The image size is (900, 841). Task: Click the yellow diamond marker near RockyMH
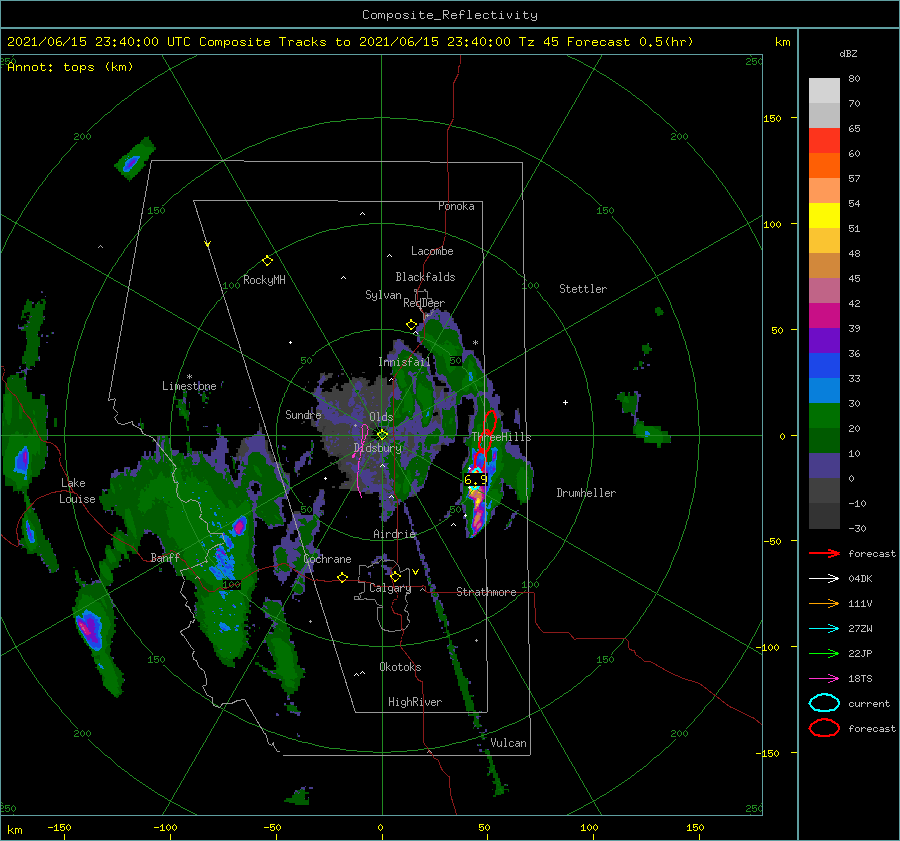267,261
